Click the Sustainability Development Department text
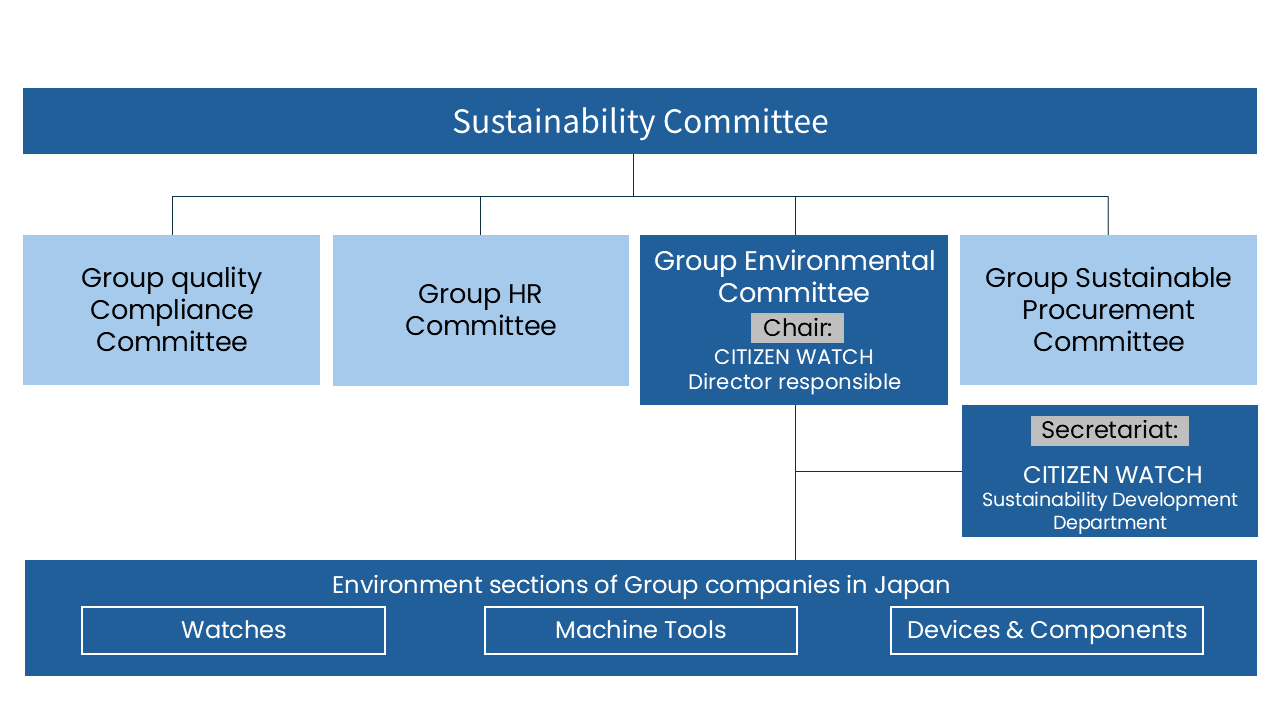Viewport: 1280px width, 720px height. [1110, 511]
